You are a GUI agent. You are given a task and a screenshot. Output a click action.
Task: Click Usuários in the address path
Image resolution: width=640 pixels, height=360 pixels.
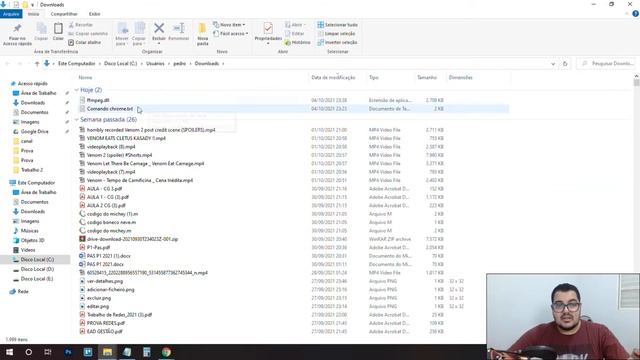[x=155, y=64]
